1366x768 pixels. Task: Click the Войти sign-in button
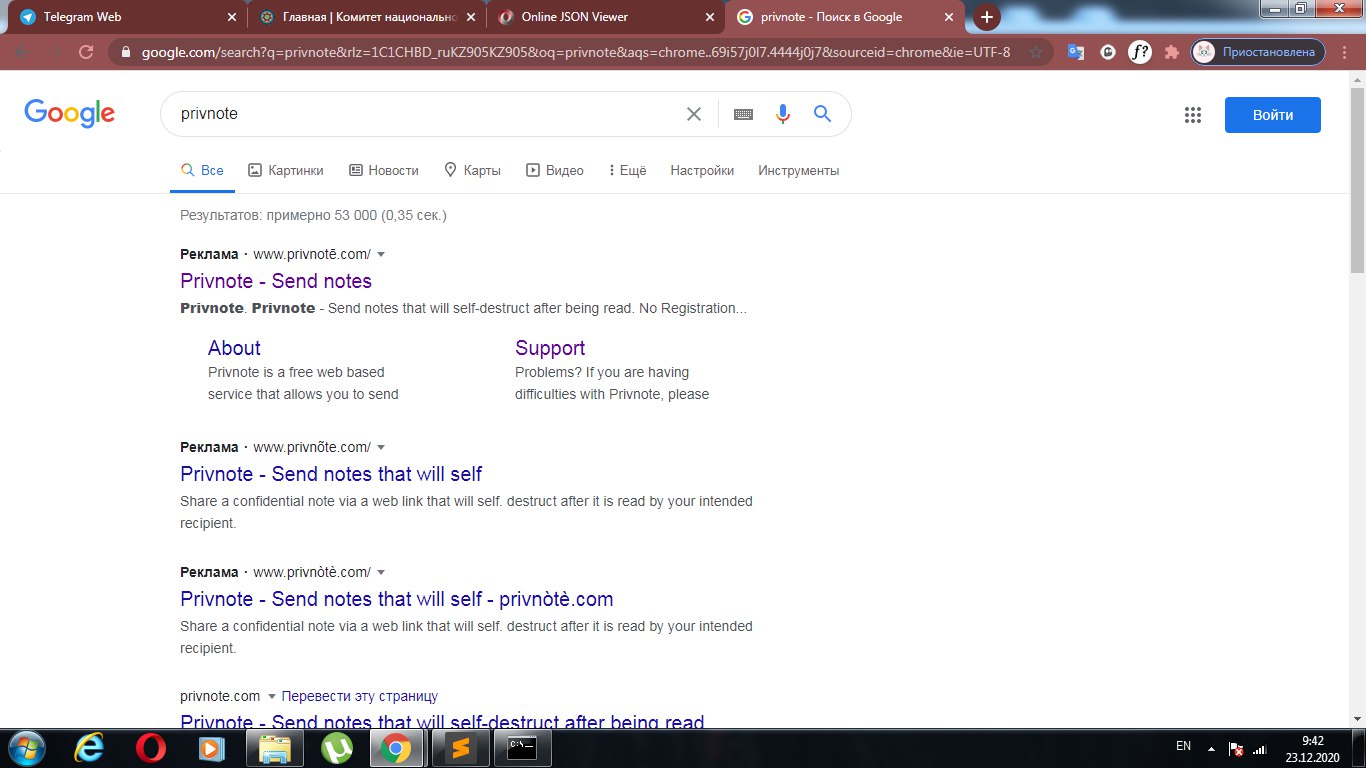(x=1272, y=115)
